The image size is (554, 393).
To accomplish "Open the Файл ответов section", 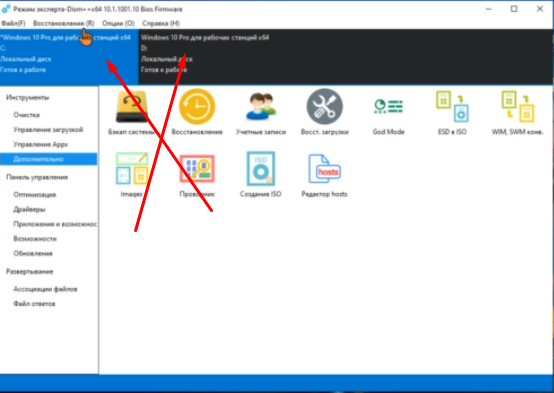I will click(x=34, y=304).
